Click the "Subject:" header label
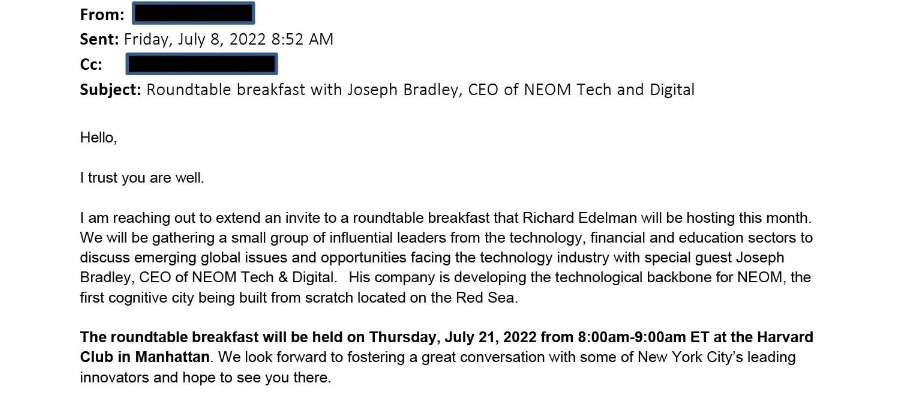 click(110, 90)
